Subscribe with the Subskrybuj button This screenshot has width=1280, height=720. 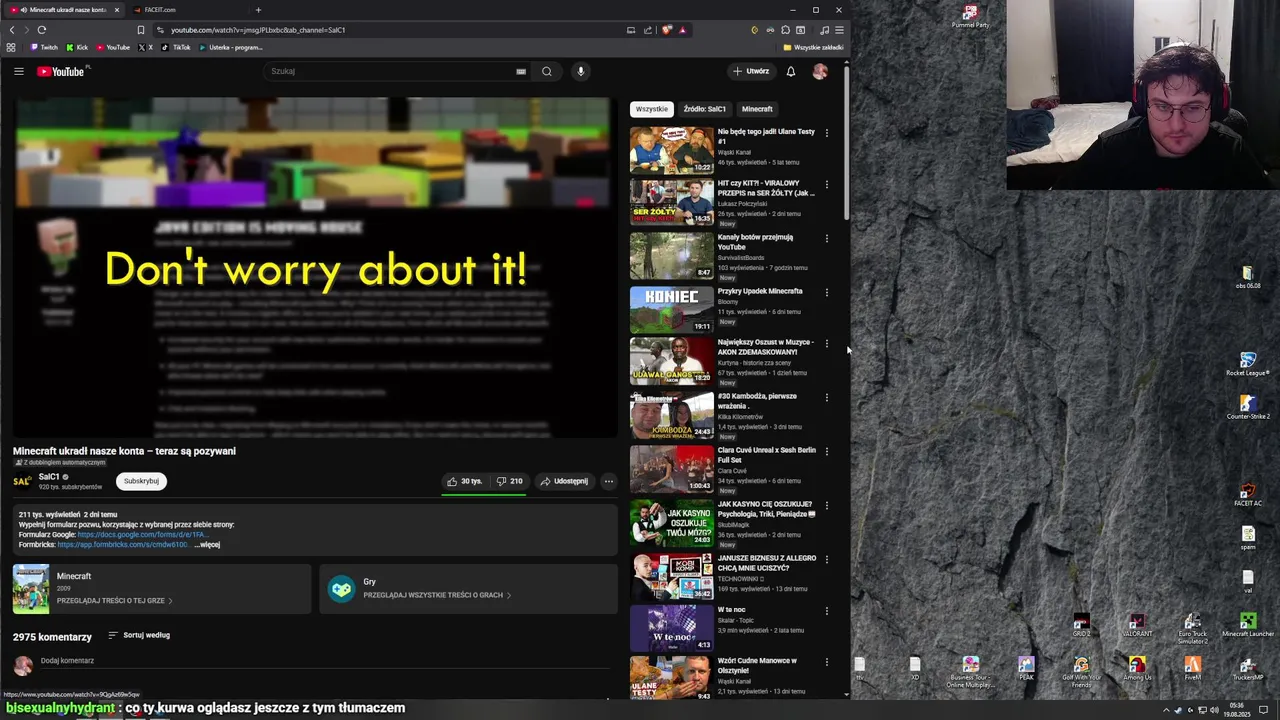[x=141, y=481]
